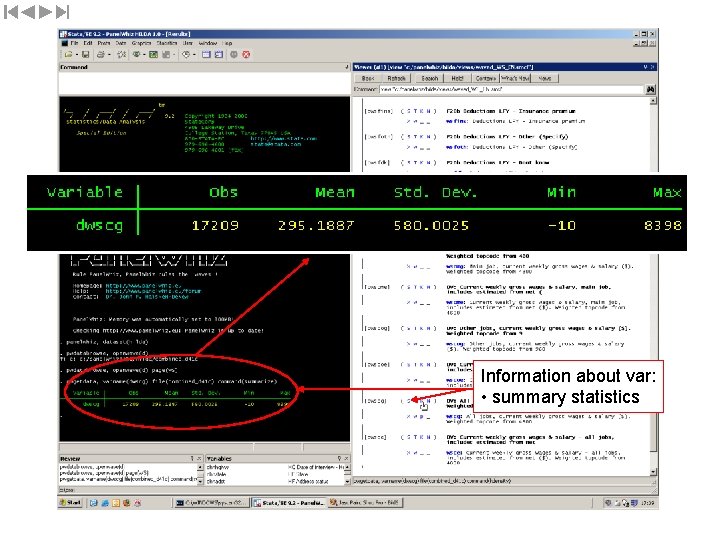This screenshot has height=540, width=720.
Task: Click the first Quick Launch icon on taskbar
Action: coord(94,503)
